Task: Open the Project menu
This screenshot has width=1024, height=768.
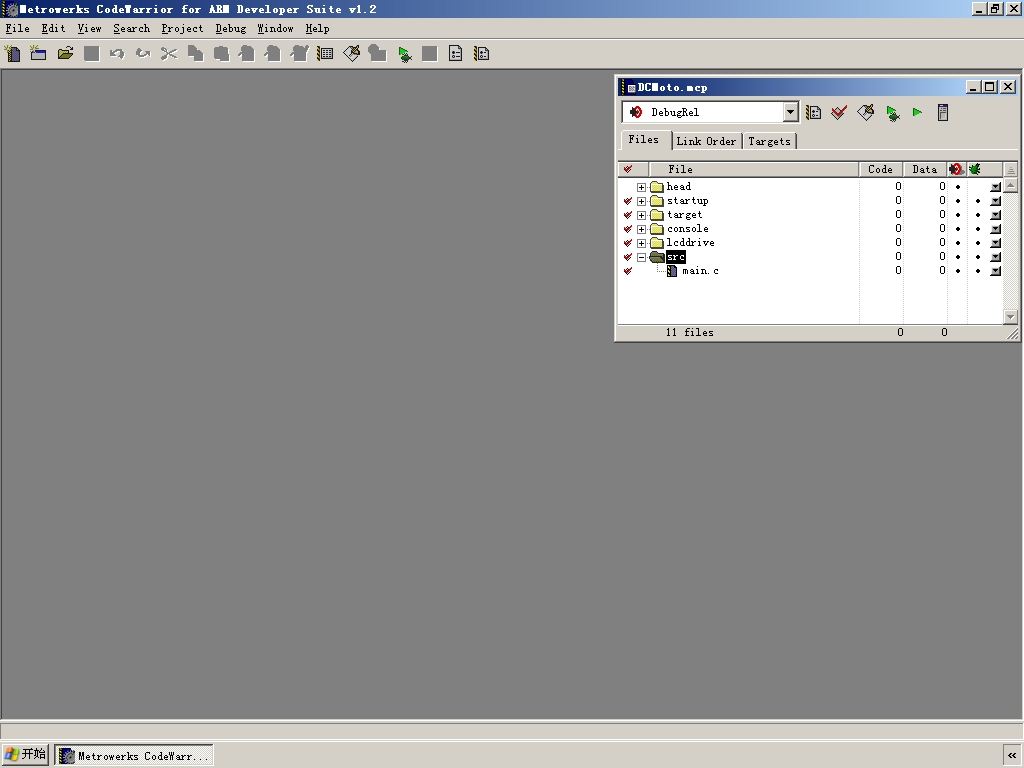Action: (x=182, y=29)
